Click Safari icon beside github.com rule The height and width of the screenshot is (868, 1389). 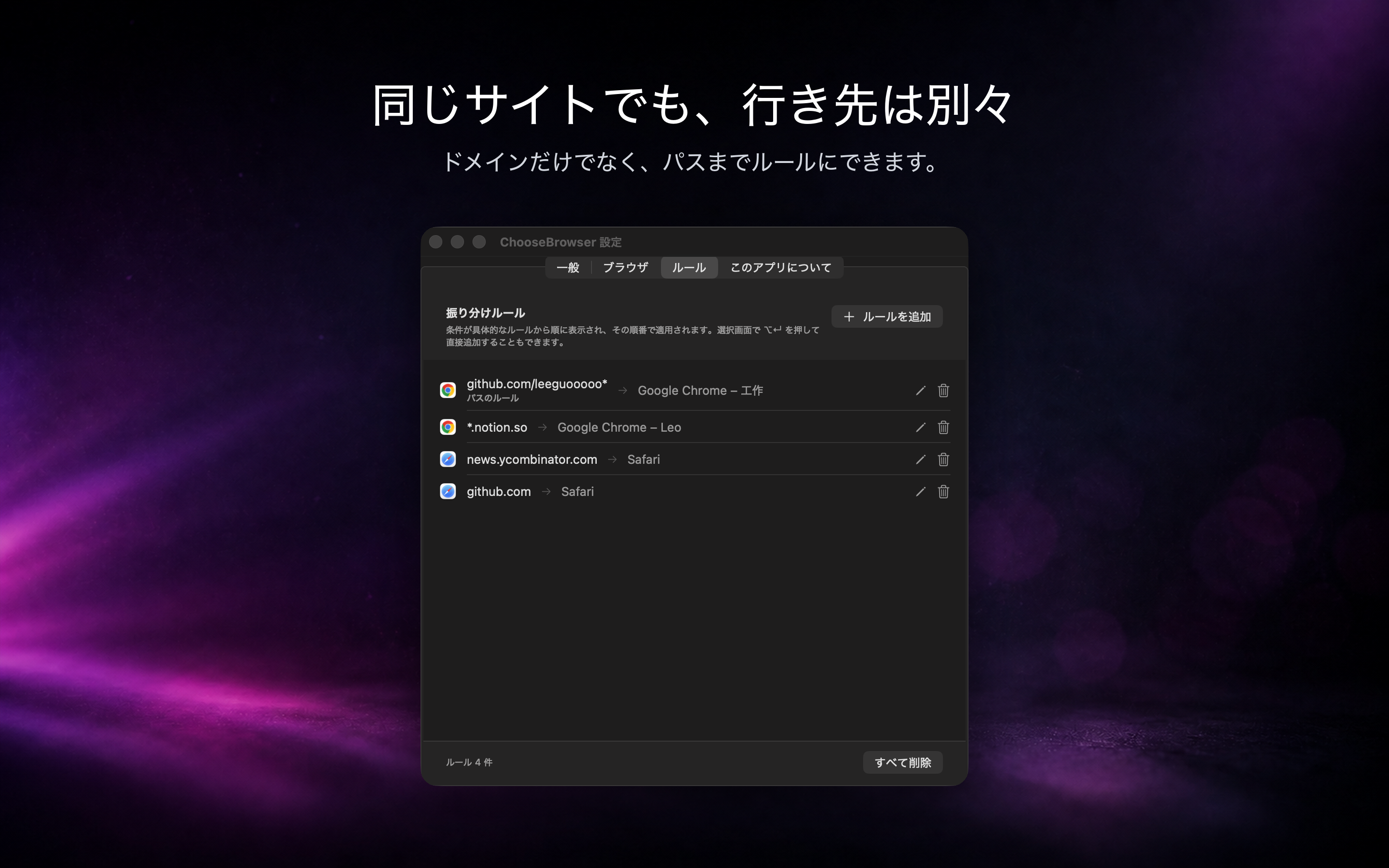tap(448, 491)
